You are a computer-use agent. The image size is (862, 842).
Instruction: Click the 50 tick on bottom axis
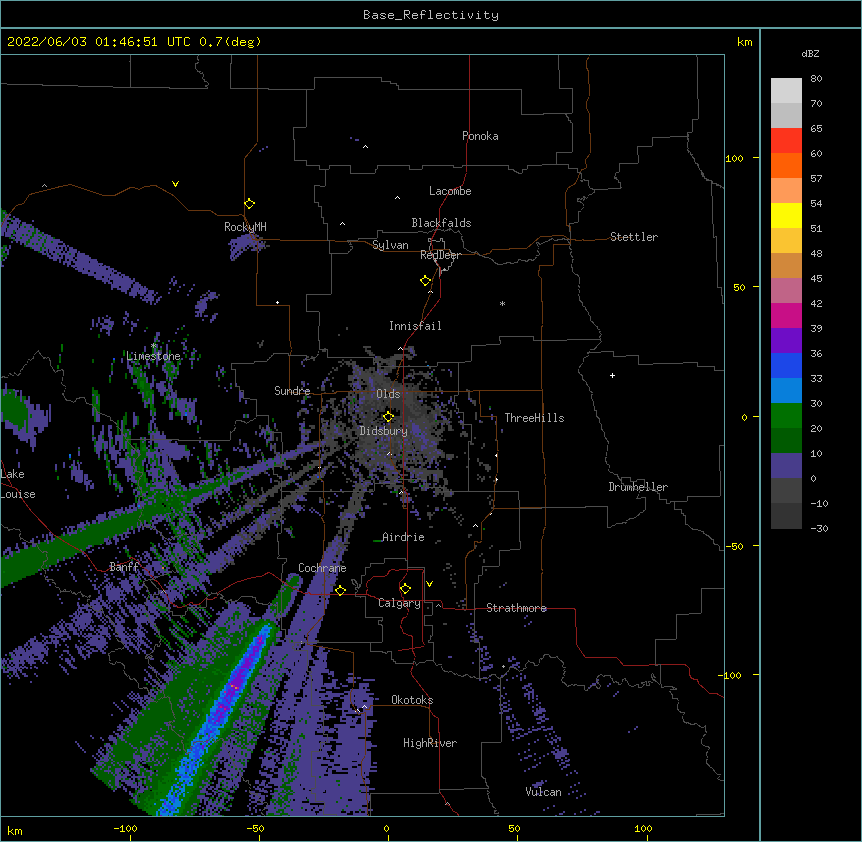tap(514, 828)
